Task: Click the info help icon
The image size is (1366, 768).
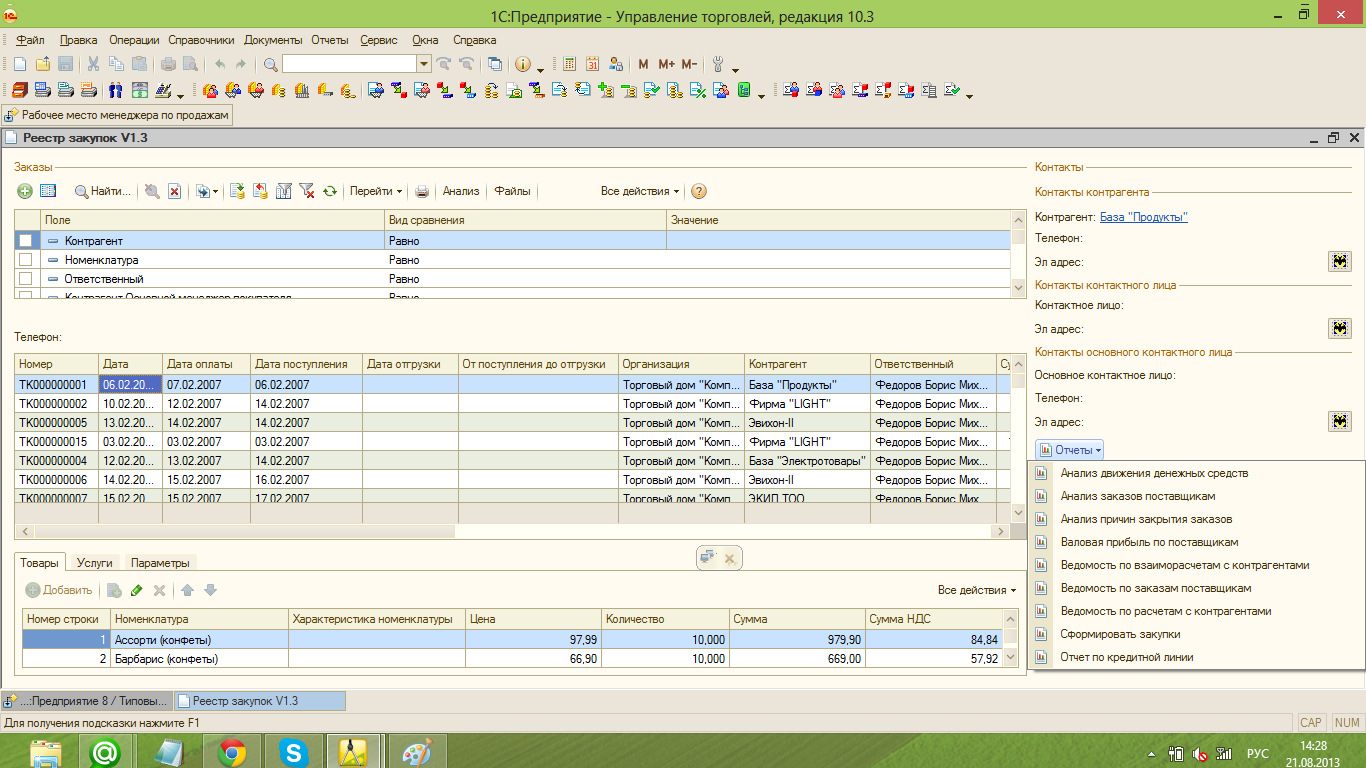Action: [523, 64]
